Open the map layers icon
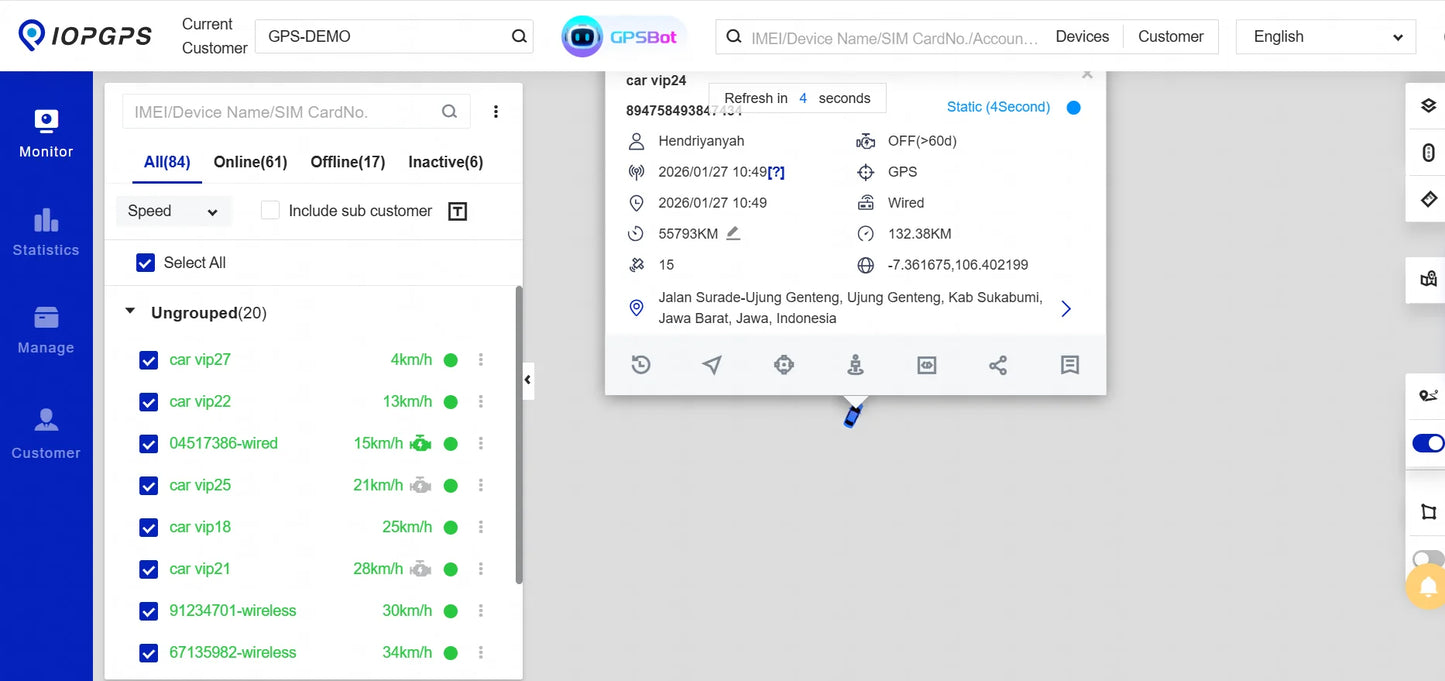Viewport: 1445px width, 681px height. 1428,106
